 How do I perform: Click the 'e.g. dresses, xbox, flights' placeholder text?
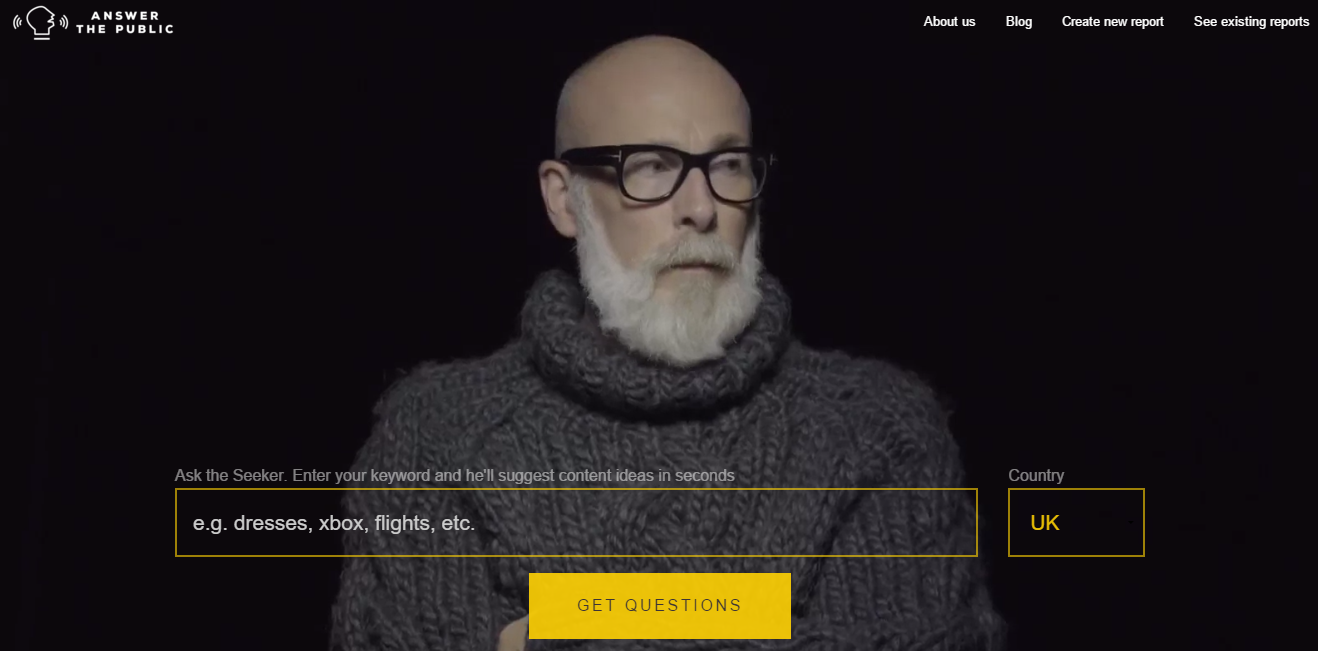click(x=334, y=522)
